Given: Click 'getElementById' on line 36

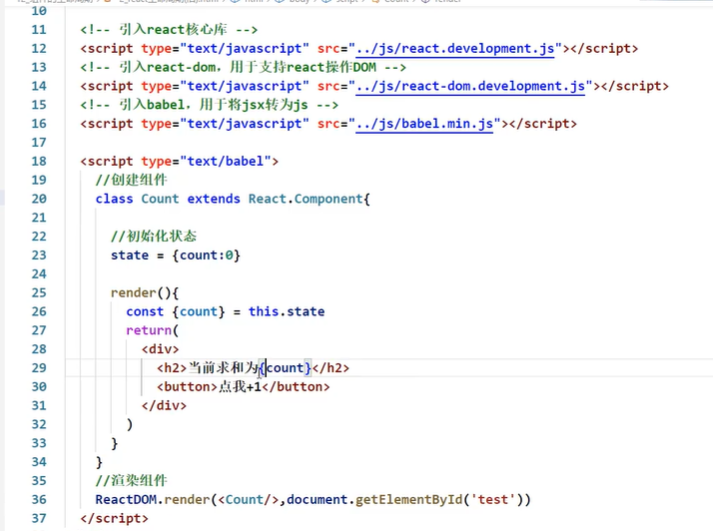Looking at the screenshot, I should coord(409,500).
